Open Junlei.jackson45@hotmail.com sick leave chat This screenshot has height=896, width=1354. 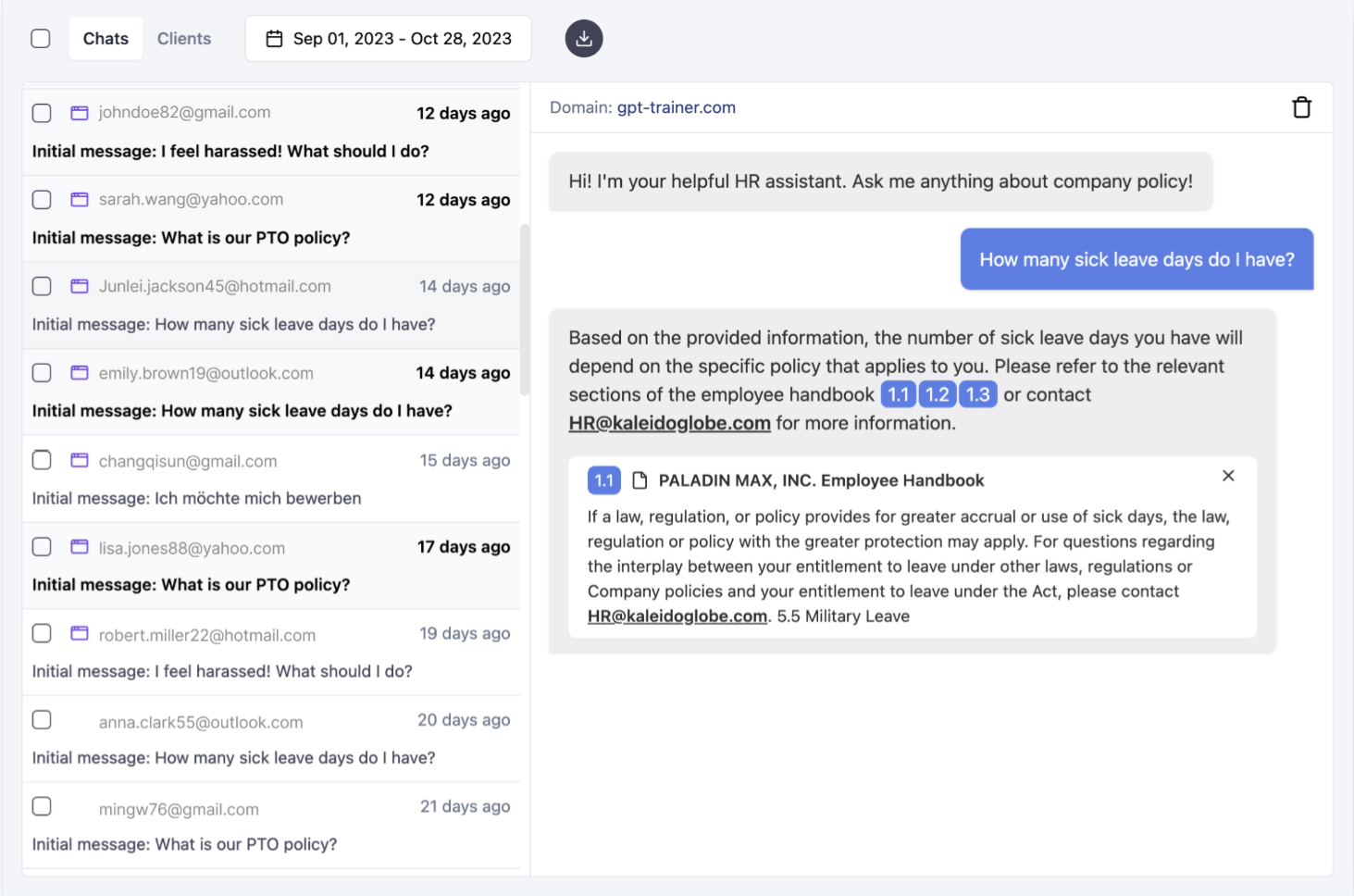[x=271, y=305]
